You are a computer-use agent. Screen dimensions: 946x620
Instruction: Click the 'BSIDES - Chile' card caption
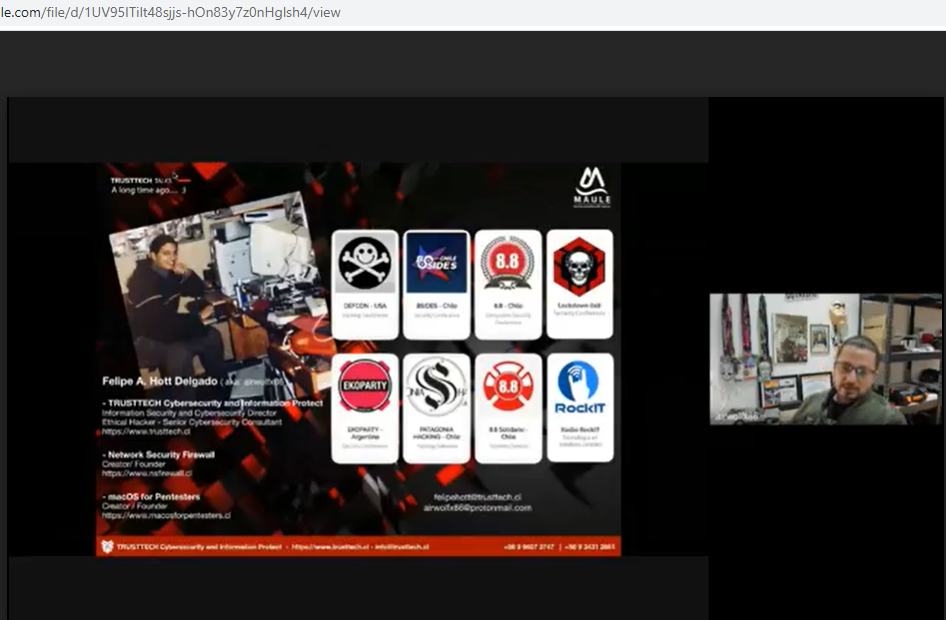[x=437, y=306]
